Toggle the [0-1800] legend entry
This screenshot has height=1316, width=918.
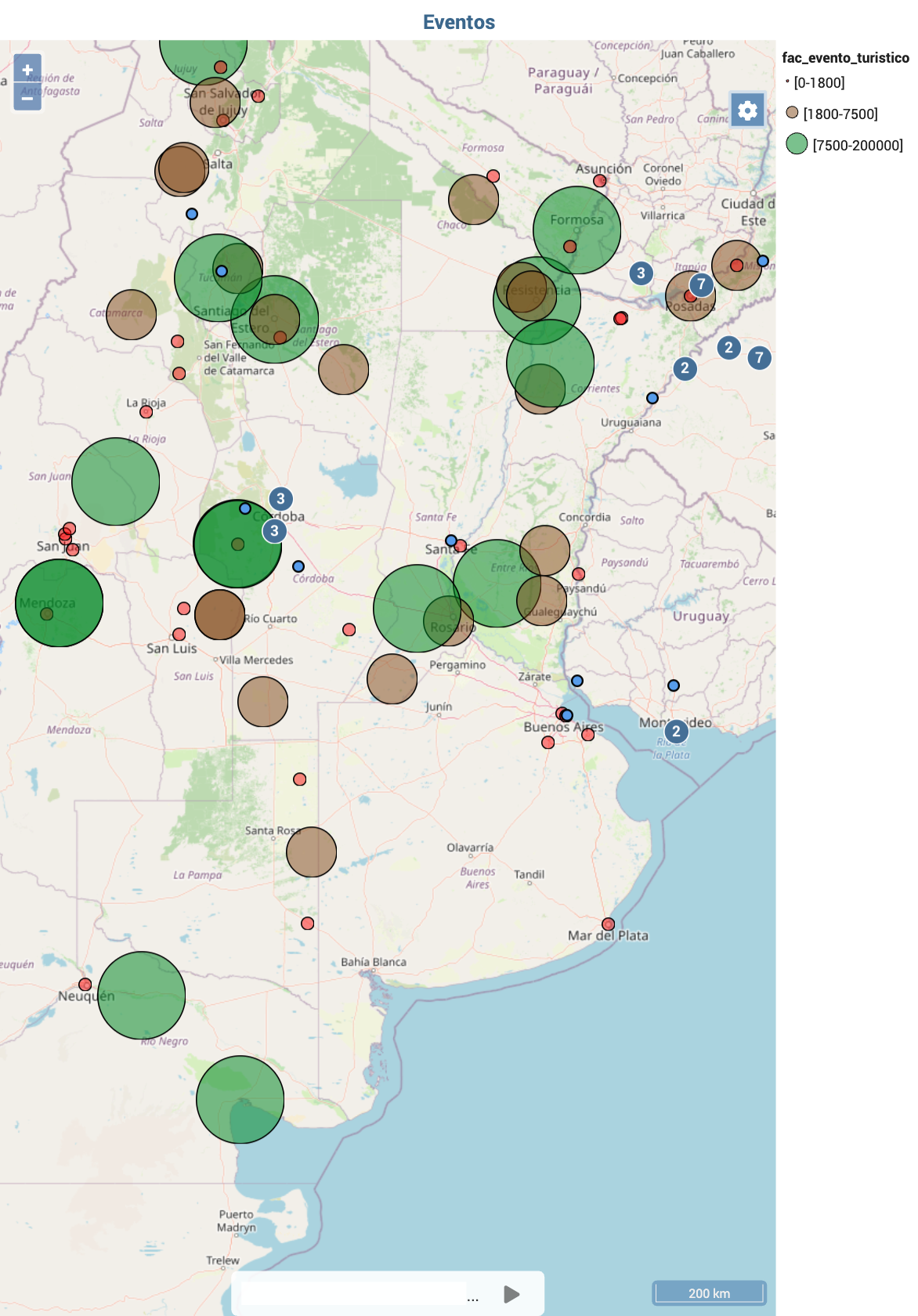point(819,83)
